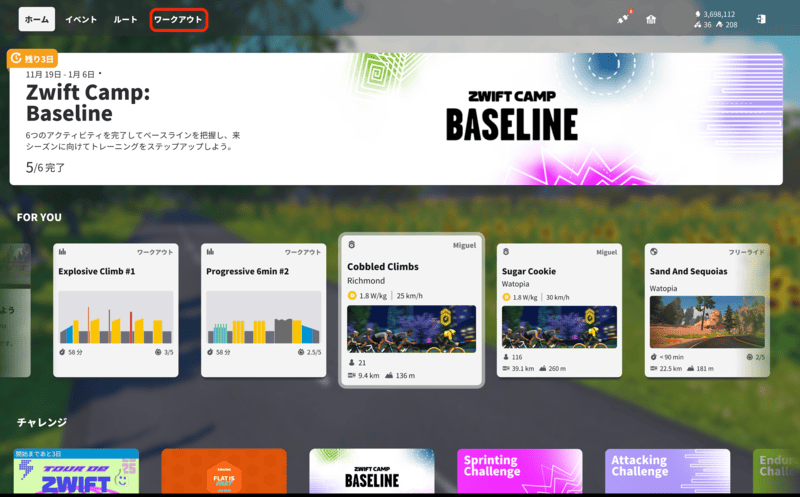Viewport: 800px width, 497px height.
Task: Click the Cobbled Climbs pace group image
Action: 412,329
